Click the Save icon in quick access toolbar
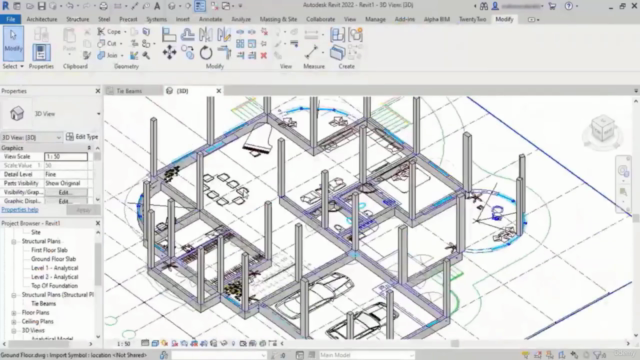 pyautogui.click(x=41, y=6)
